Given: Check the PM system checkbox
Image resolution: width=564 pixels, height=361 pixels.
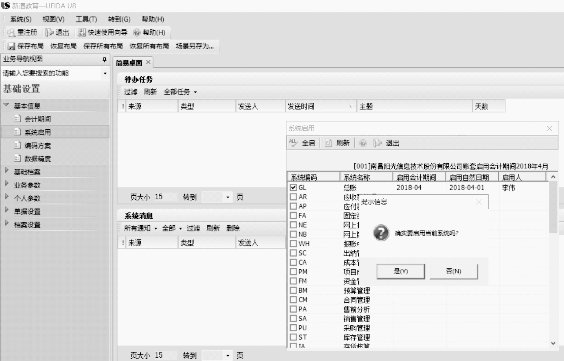Looking at the screenshot, I should (x=294, y=271).
